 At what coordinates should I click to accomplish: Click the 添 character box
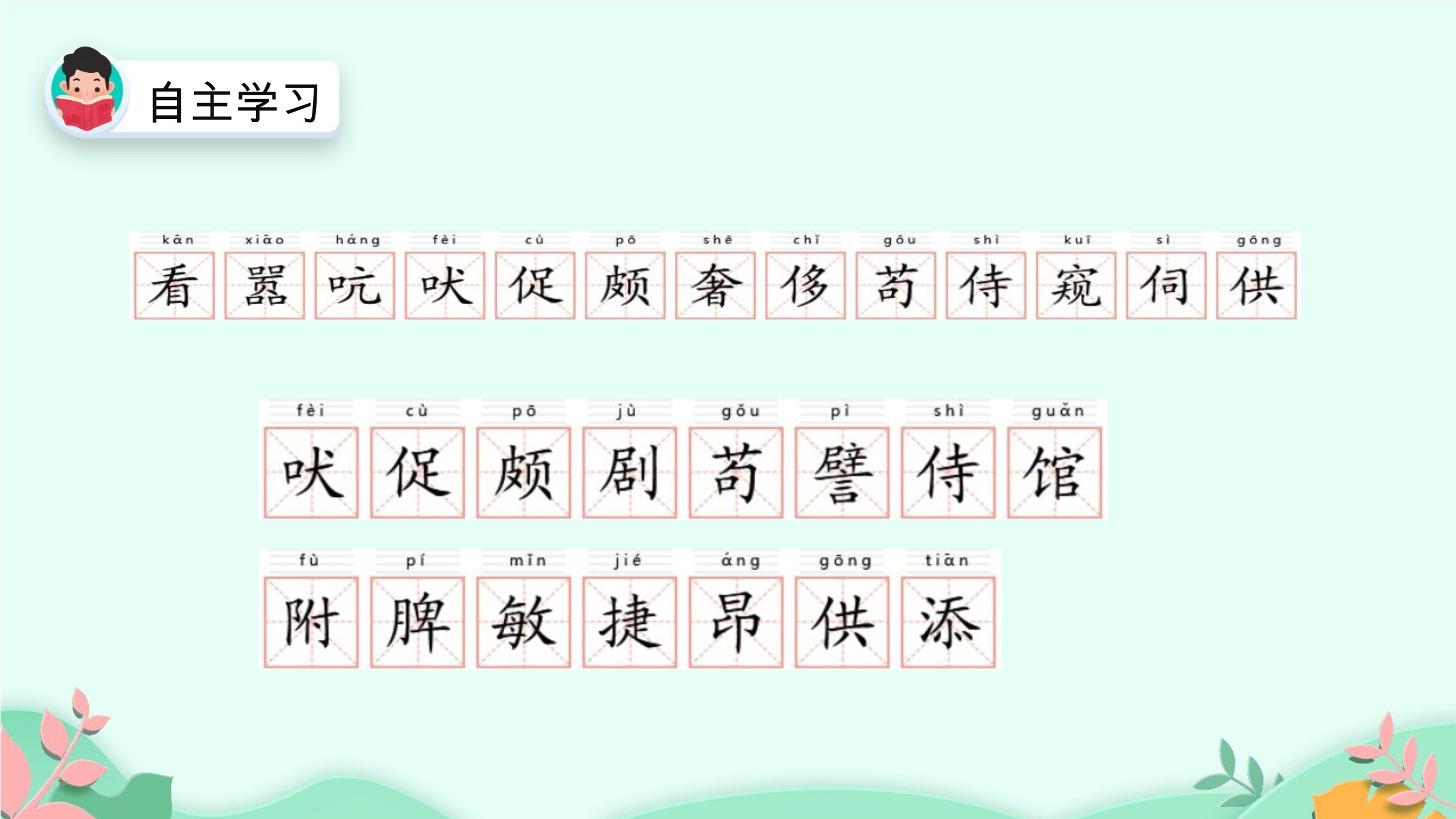pos(948,622)
